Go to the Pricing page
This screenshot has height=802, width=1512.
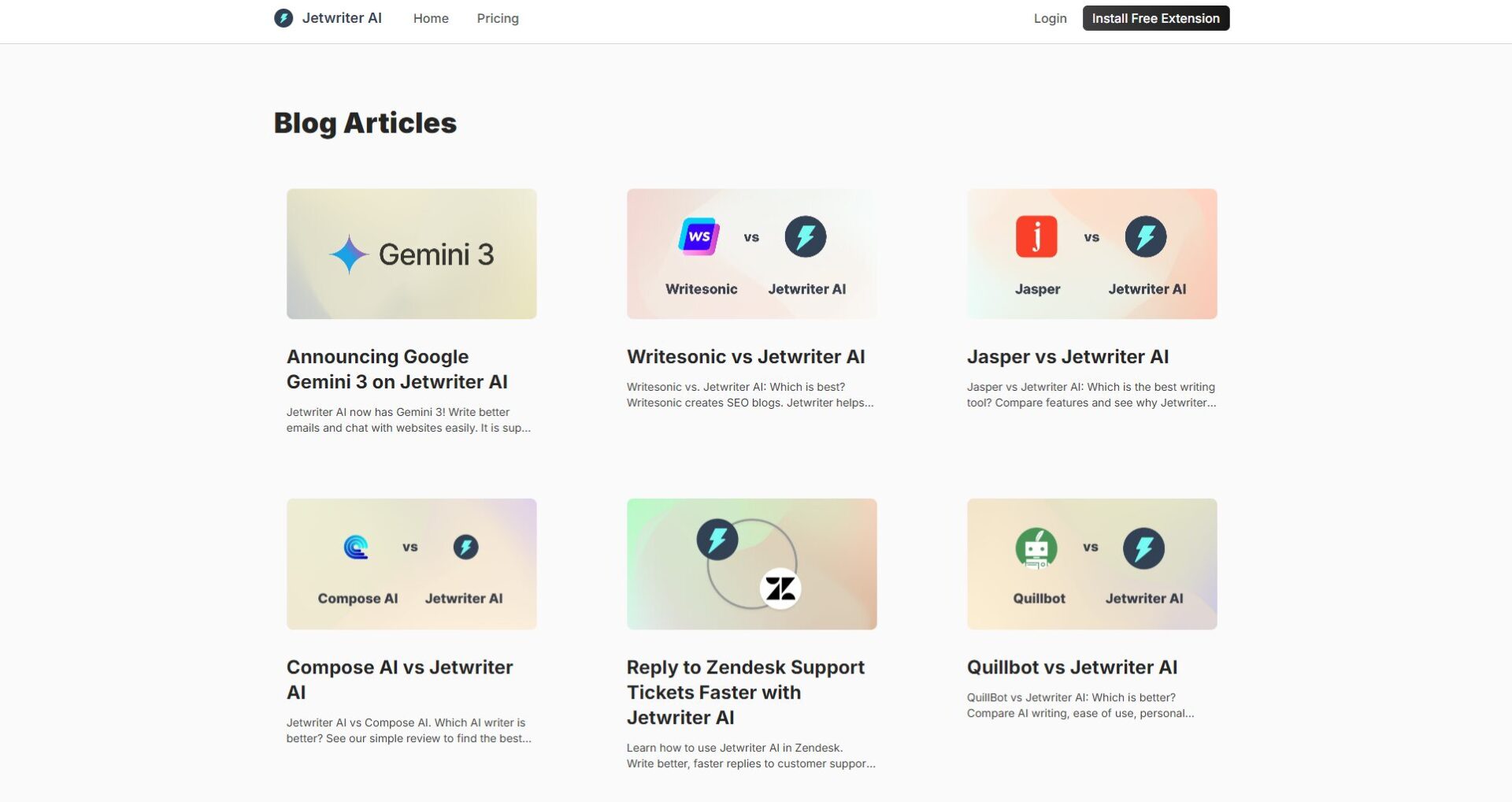coord(498,18)
